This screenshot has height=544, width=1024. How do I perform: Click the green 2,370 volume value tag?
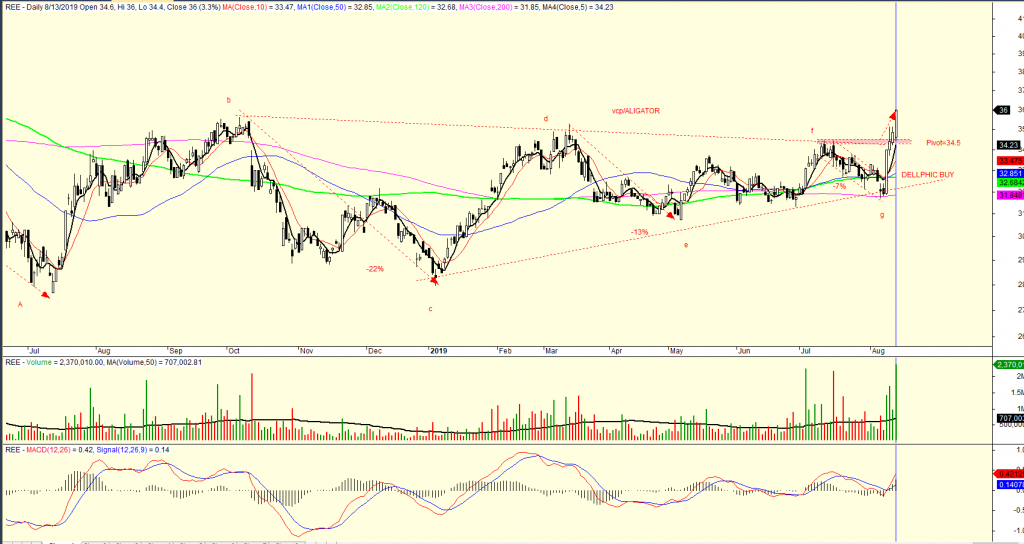(x=1008, y=365)
